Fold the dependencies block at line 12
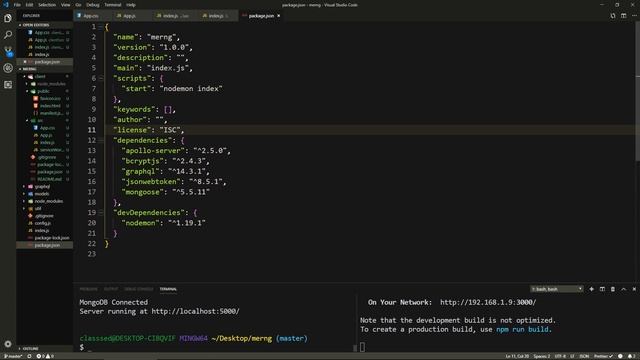 pyautogui.click(x=101, y=140)
